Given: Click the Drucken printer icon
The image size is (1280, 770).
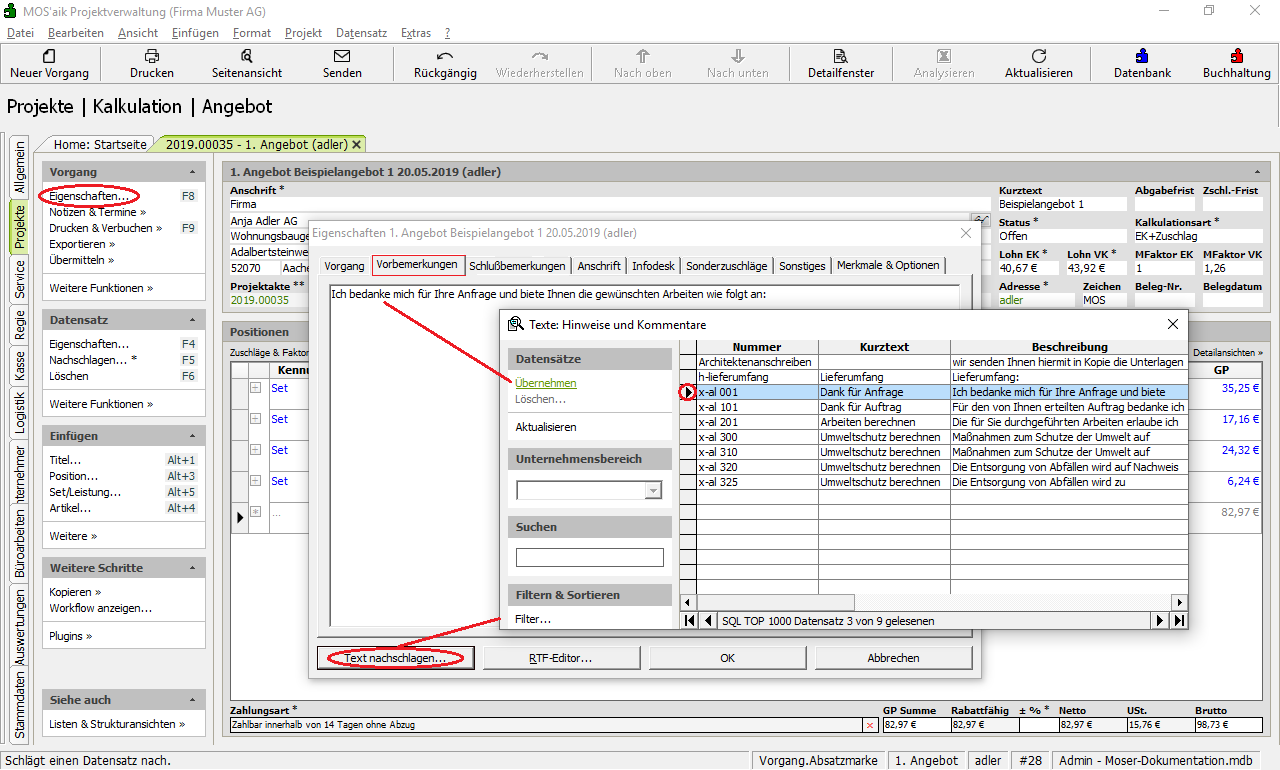Looking at the screenshot, I should tap(152, 57).
